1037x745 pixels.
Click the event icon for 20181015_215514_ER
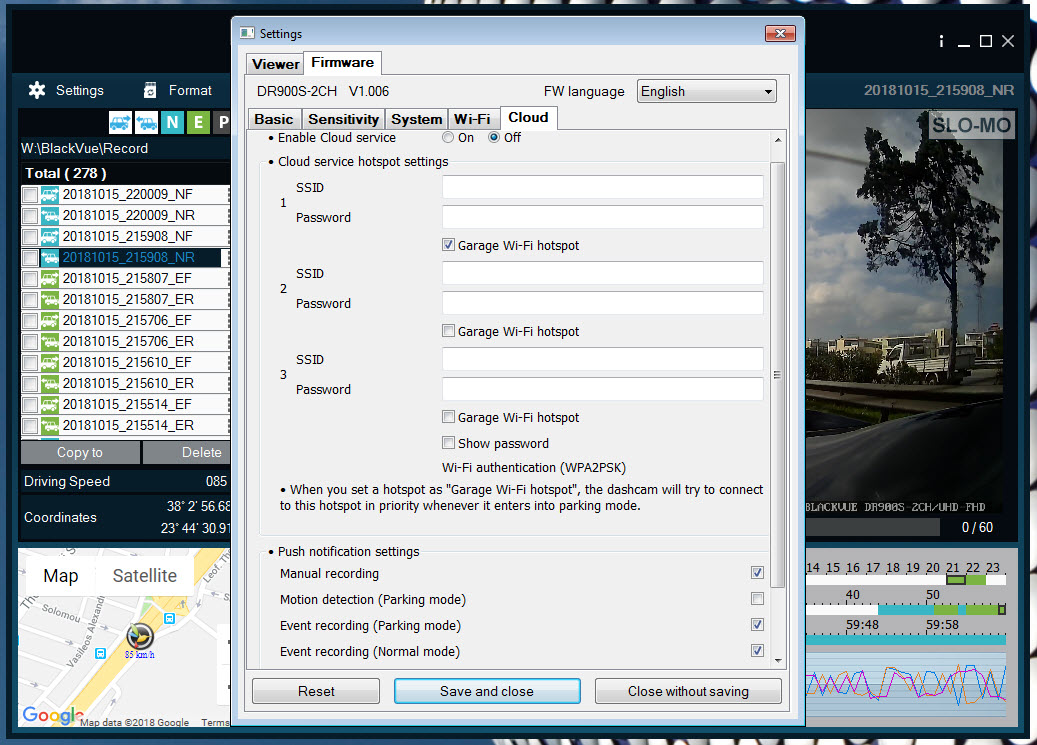(x=50, y=425)
